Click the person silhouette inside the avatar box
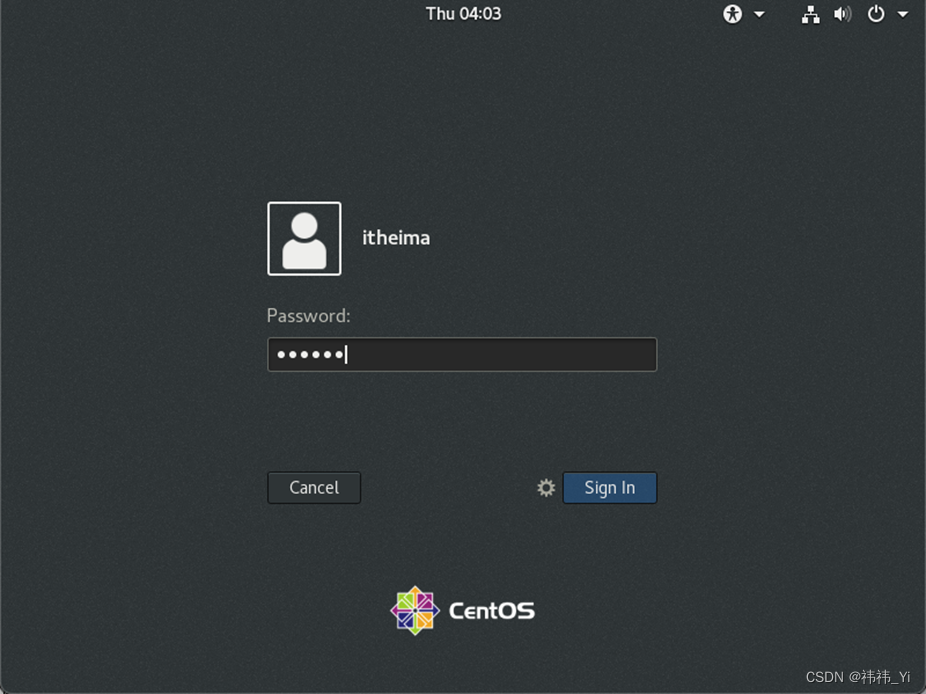The image size is (926, 694). pyautogui.click(x=304, y=238)
